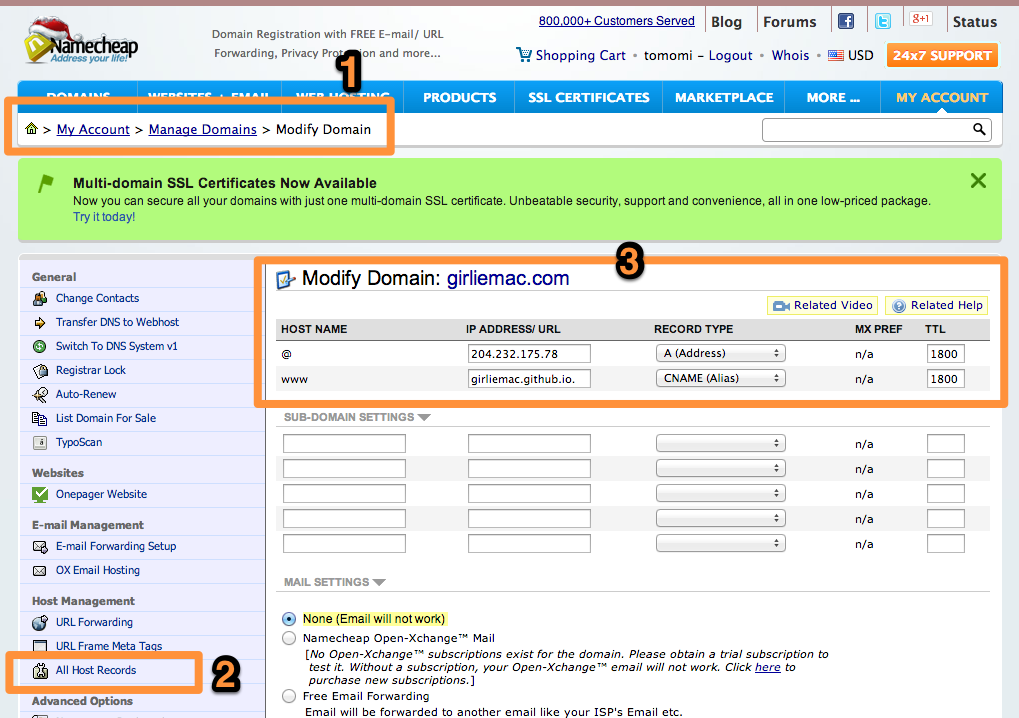The height and width of the screenshot is (718, 1019).
Task: Open the SSL Certificates menu tab
Action: pyautogui.click(x=588, y=97)
